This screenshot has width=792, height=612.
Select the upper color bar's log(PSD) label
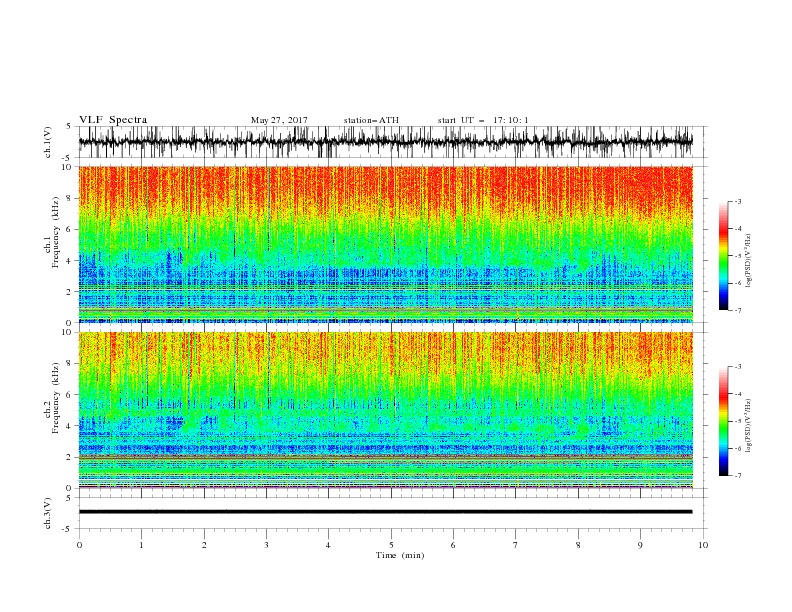[x=748, y=261]
